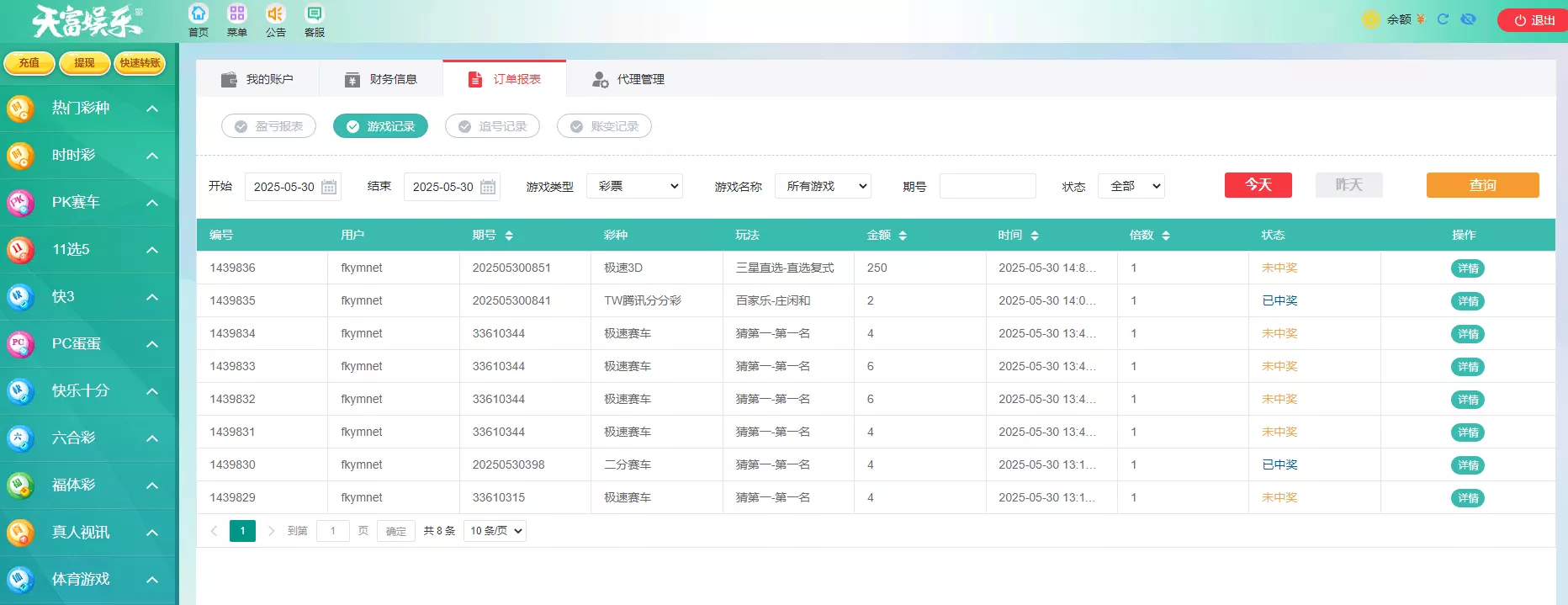Select the 账变记录 radio option

(604, 126)
